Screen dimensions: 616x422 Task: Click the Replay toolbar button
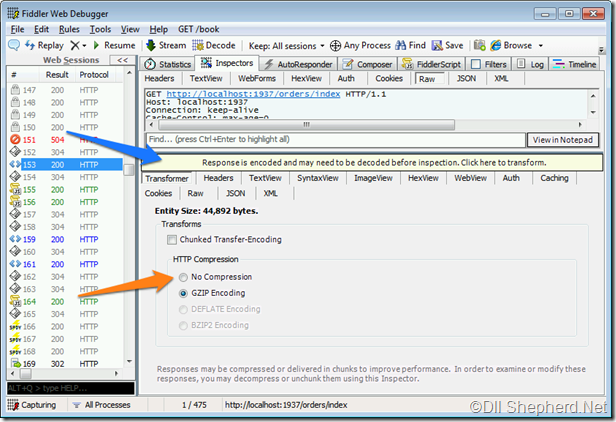44,45
